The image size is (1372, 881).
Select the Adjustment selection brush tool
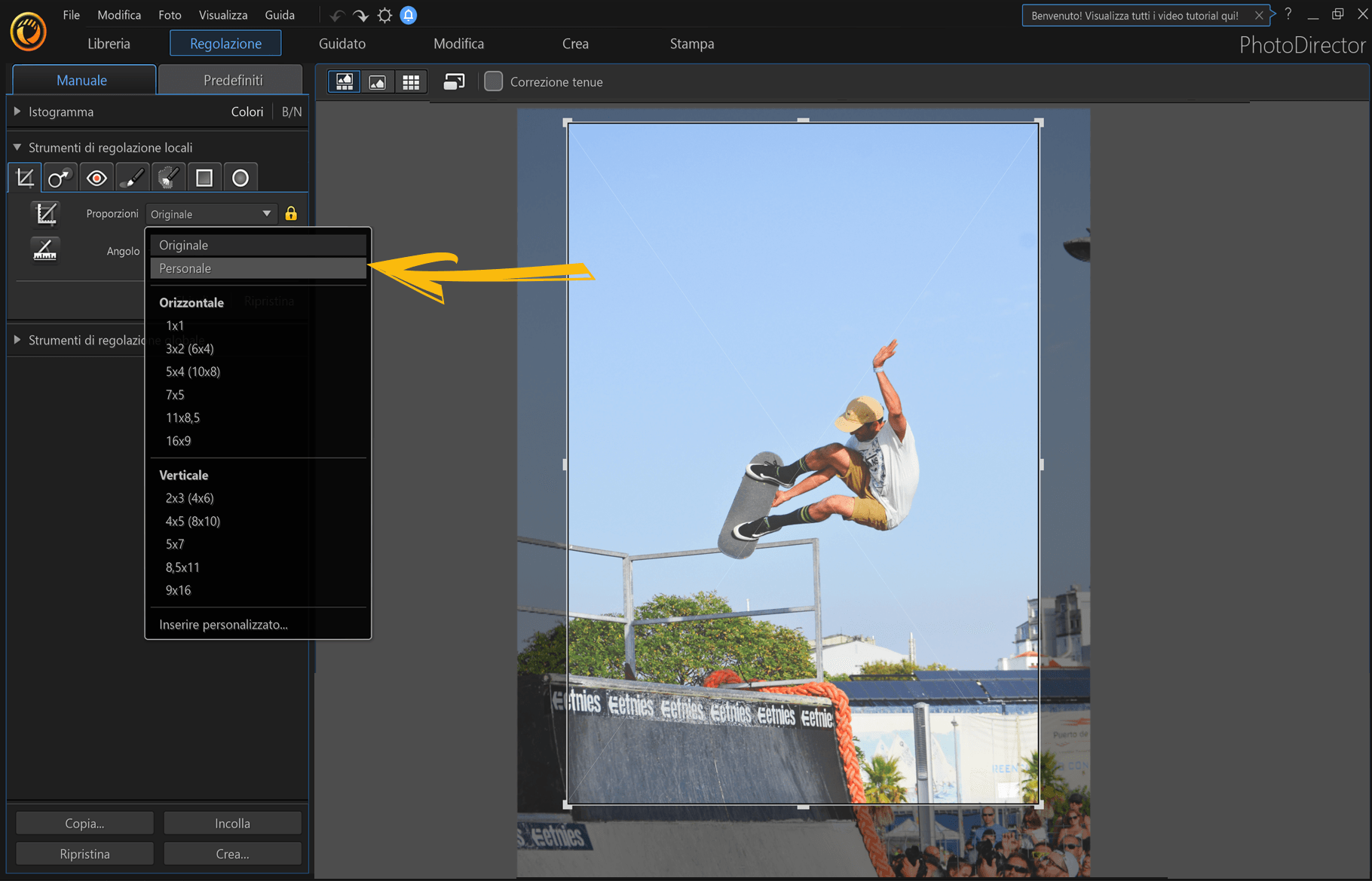168,178
